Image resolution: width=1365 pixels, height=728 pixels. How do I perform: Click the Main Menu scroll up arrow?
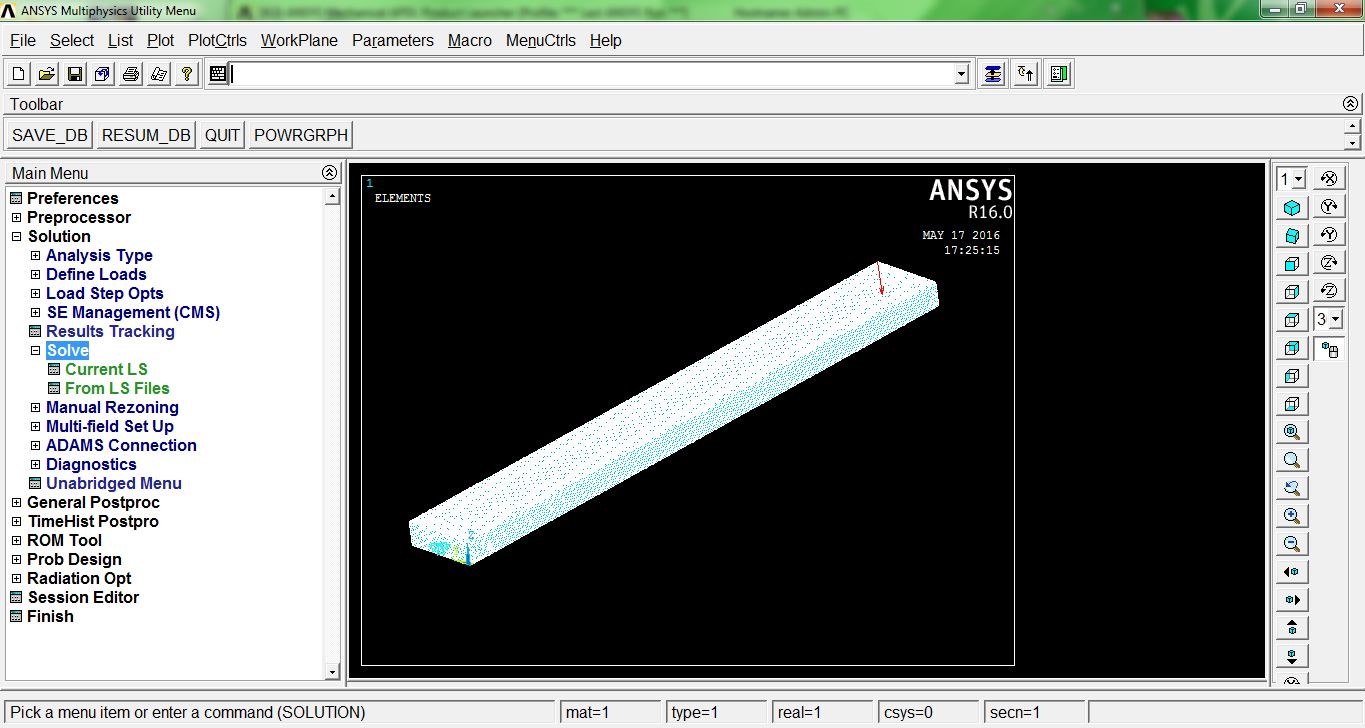click(x=333, y=197)
